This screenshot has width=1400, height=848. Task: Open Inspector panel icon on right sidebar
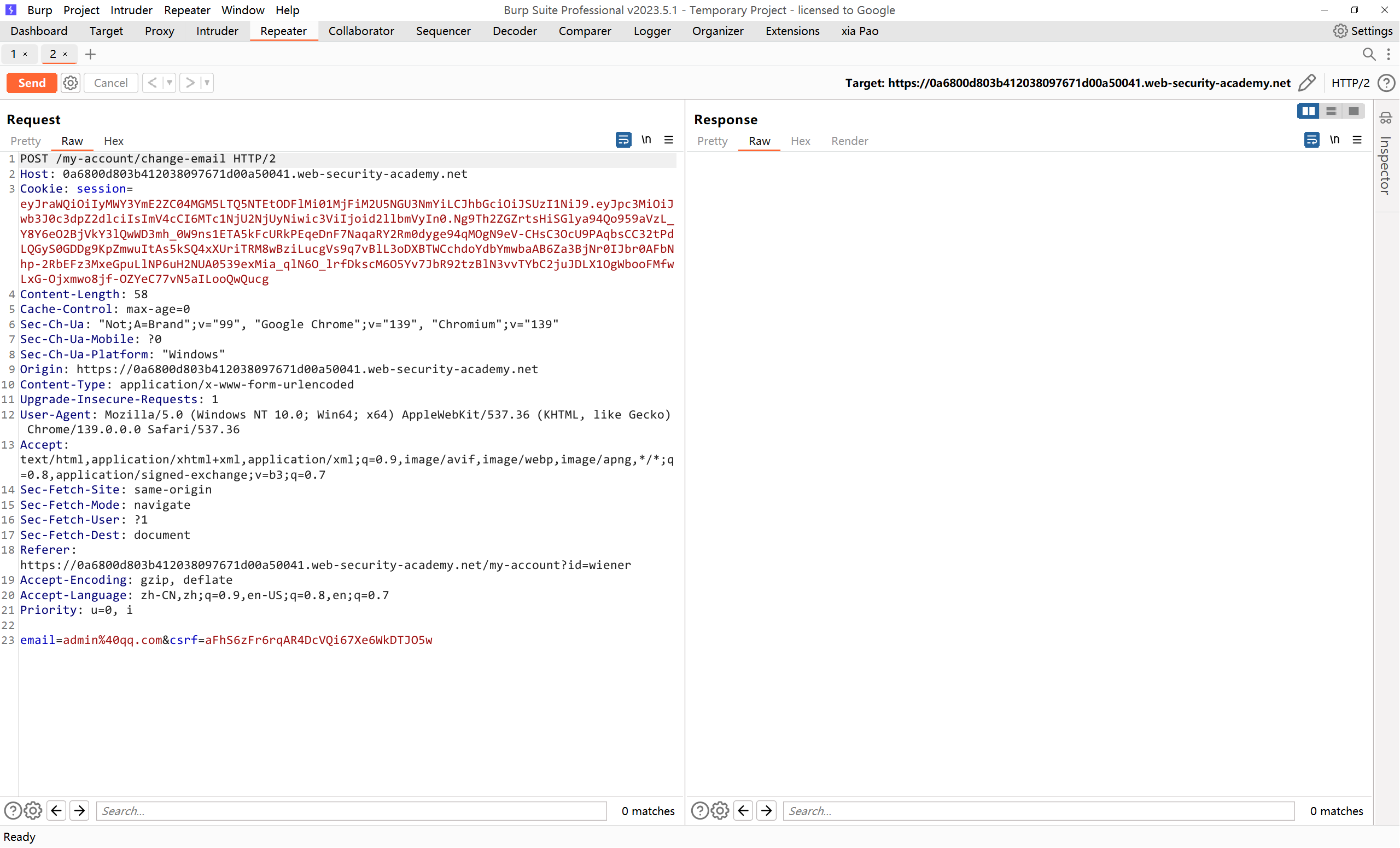(x=1386, y=118)
